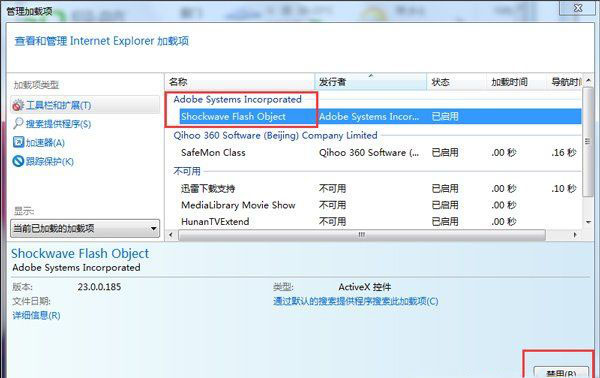Close the 管理加载项 dialog
Screen dimensions: 600x378
[577, 8]
